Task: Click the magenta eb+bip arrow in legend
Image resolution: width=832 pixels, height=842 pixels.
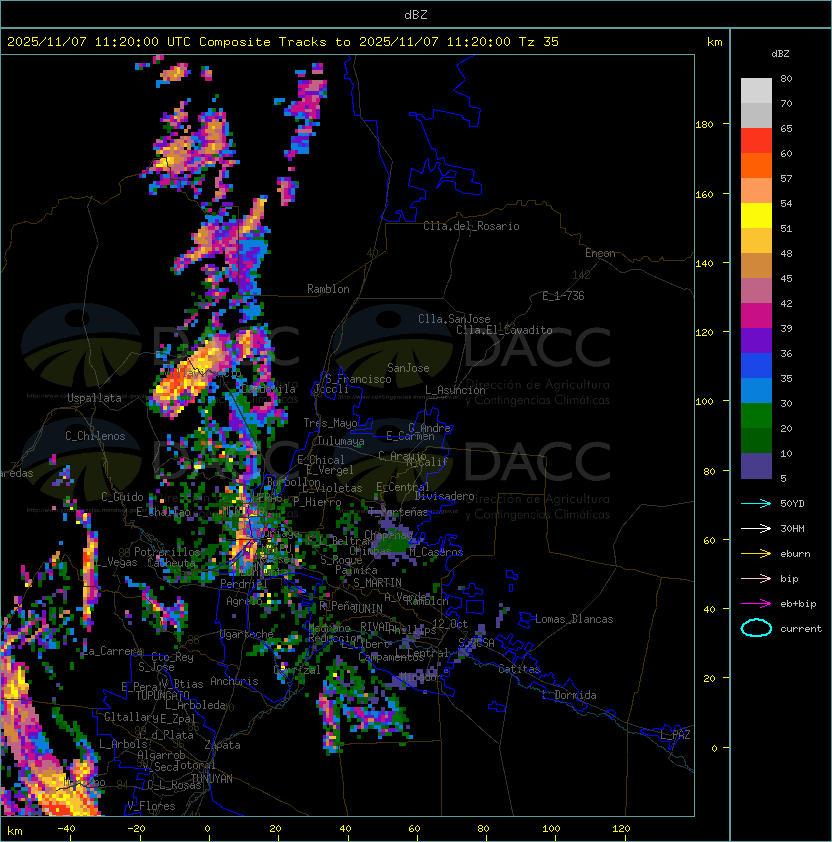Action: pyautogui.click(x=756, y=604)
